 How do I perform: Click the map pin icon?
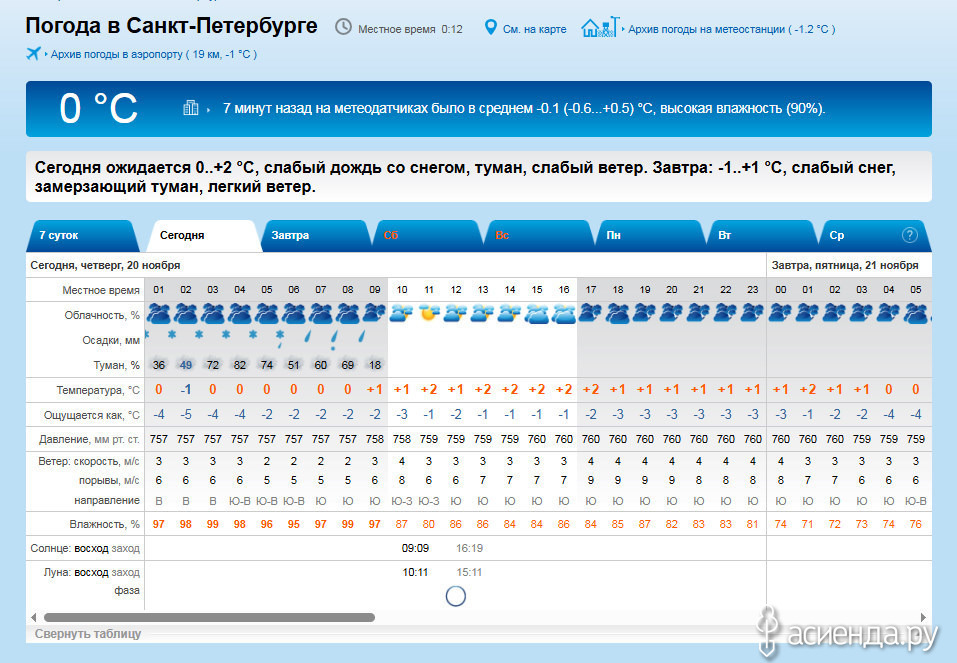coord(490,27)
